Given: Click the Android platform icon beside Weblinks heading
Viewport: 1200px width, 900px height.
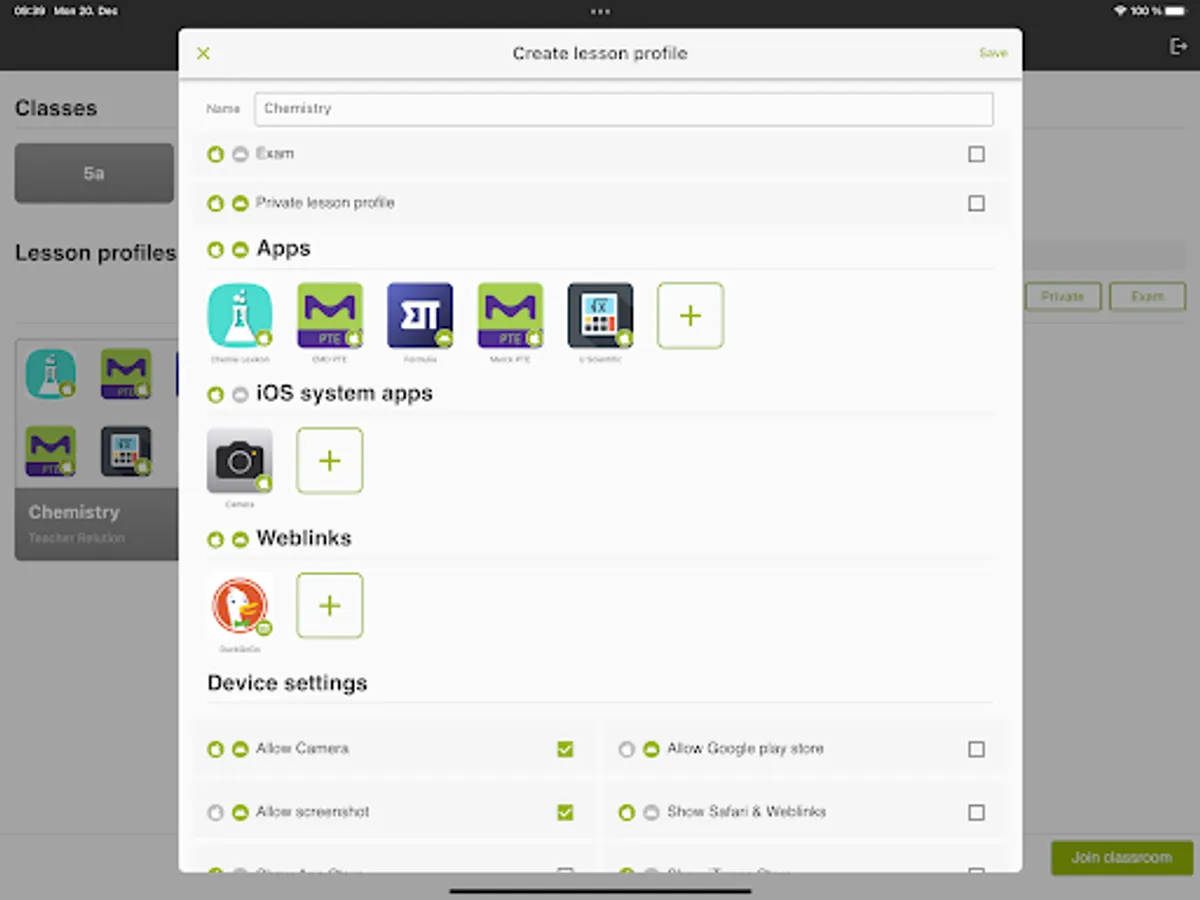Looking at the screenshot, I should (x=240, y=540).
